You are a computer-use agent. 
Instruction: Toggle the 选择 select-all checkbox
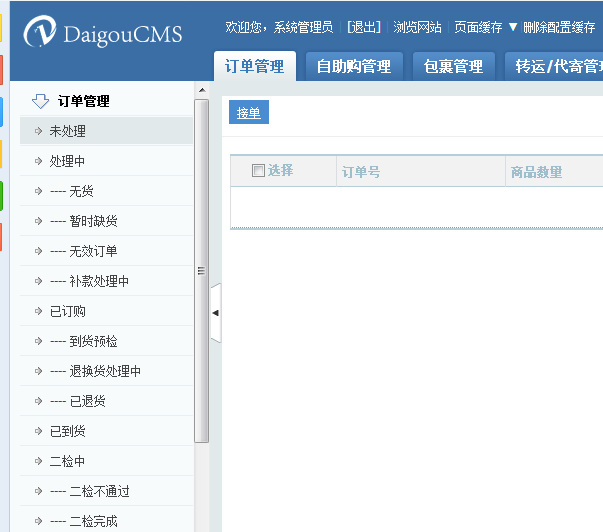(258, 170)
